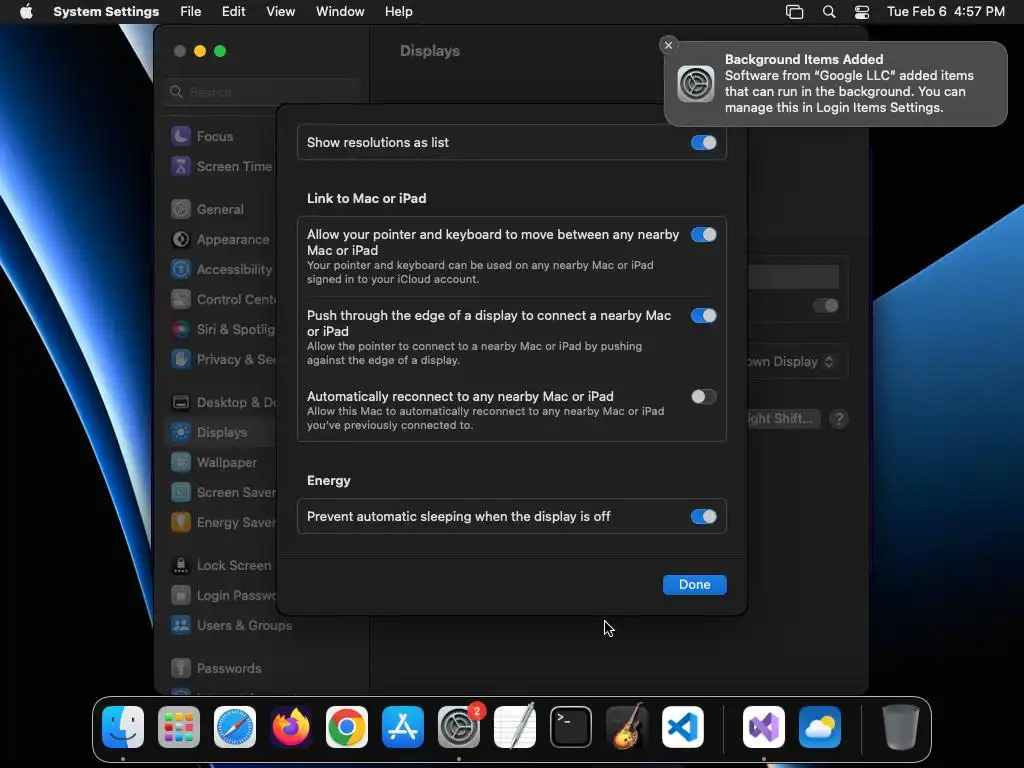Viewport: 1024px width, 768px height.
Task: Select Screen Saver icon in sidebar
Action: pos(181,492)
